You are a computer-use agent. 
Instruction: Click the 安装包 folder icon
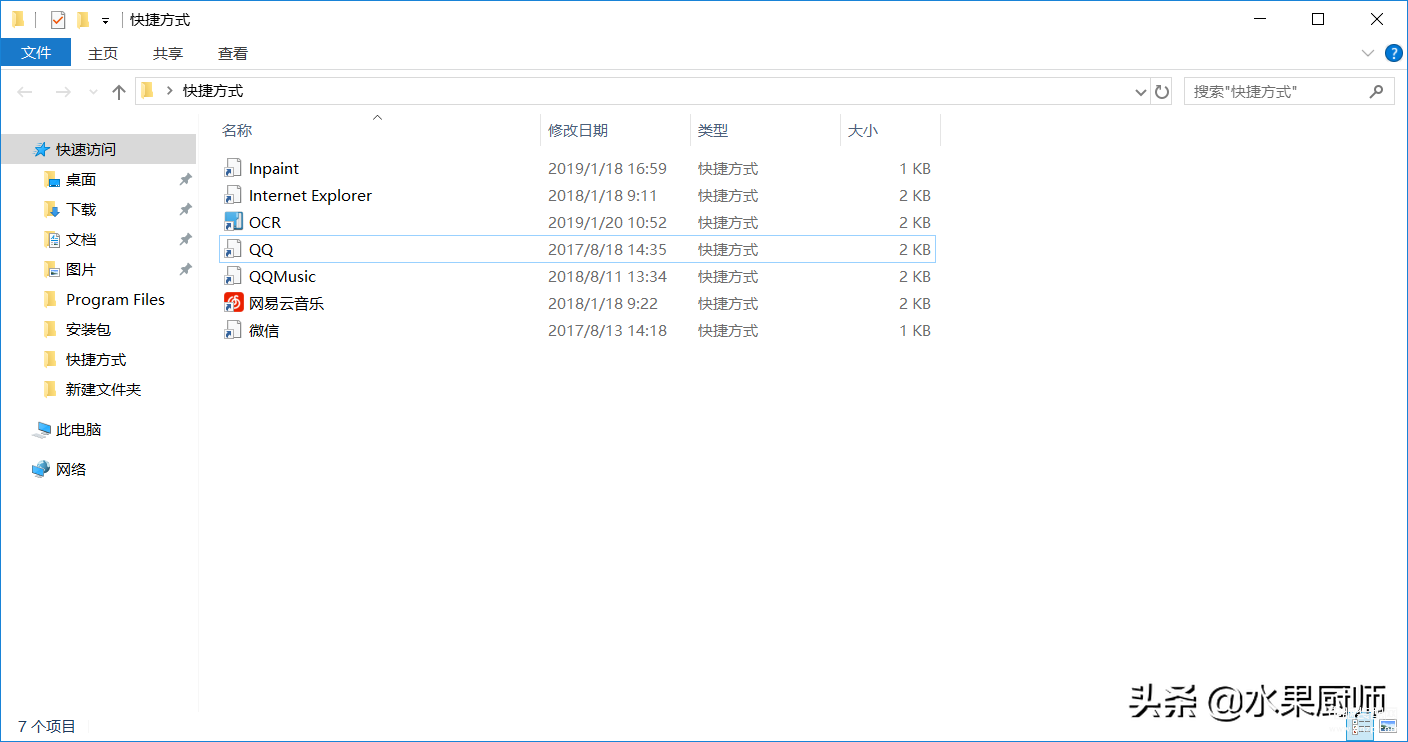[x=51, y=329]
